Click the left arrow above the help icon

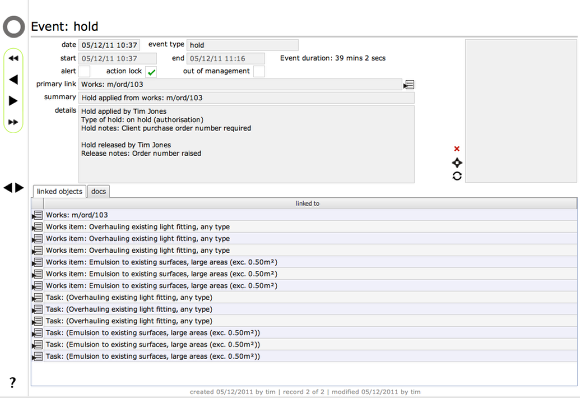click(x=8, y=188)
